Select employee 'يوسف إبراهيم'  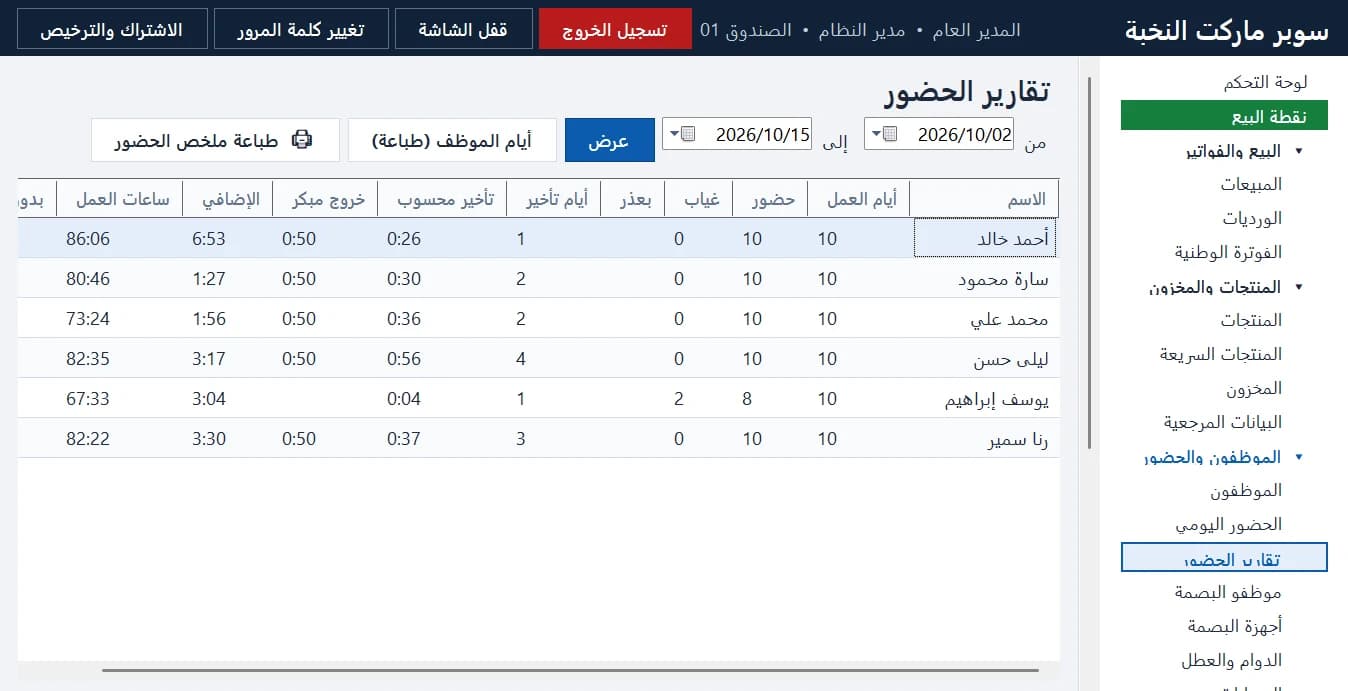point(997,399)
